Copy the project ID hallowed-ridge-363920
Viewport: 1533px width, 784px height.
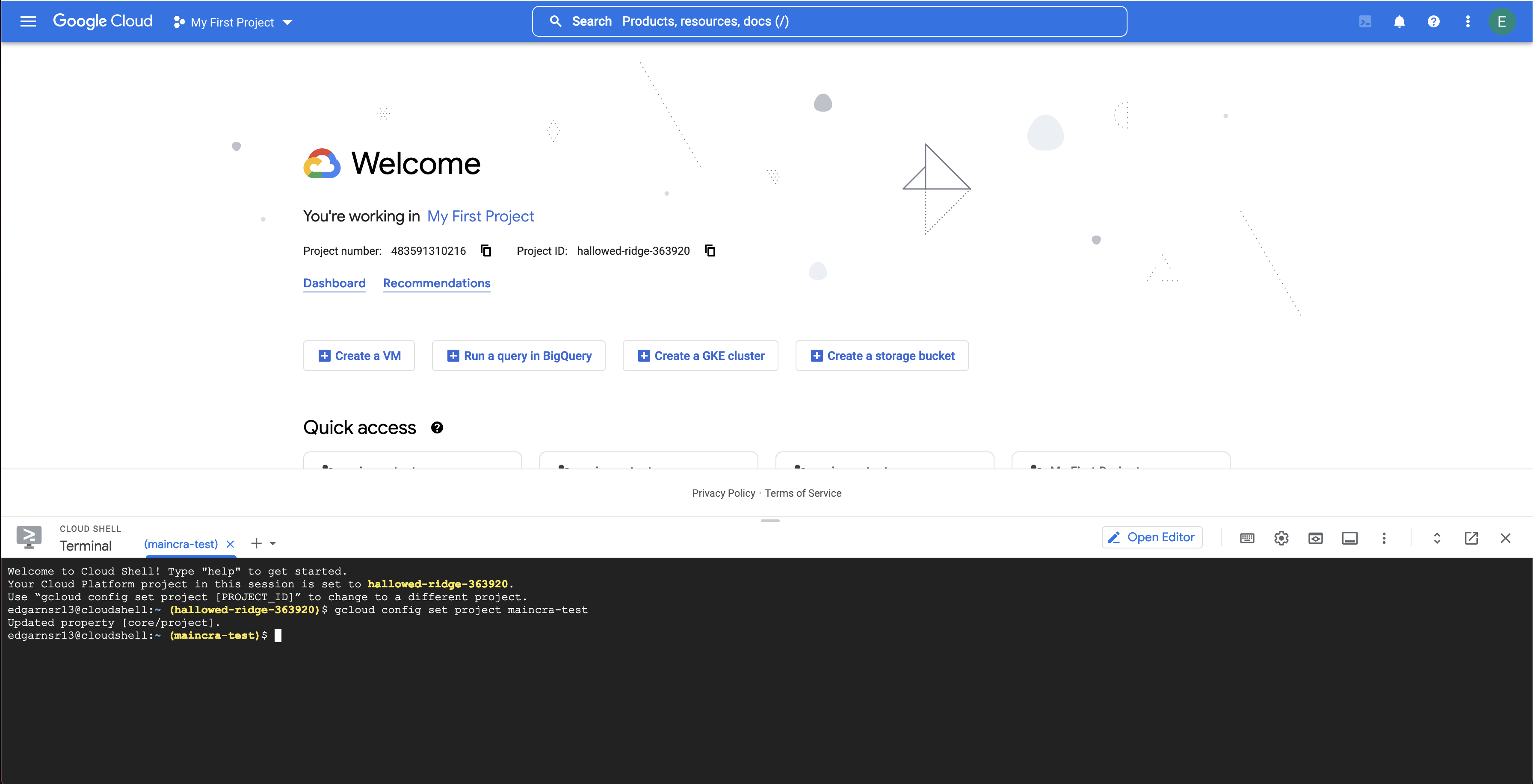point(709,251)
